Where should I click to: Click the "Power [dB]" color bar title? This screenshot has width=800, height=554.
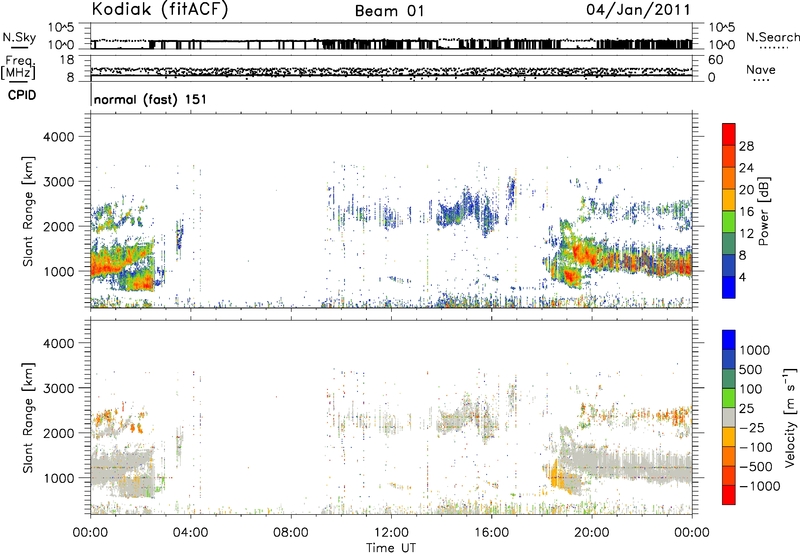(763, 211)
